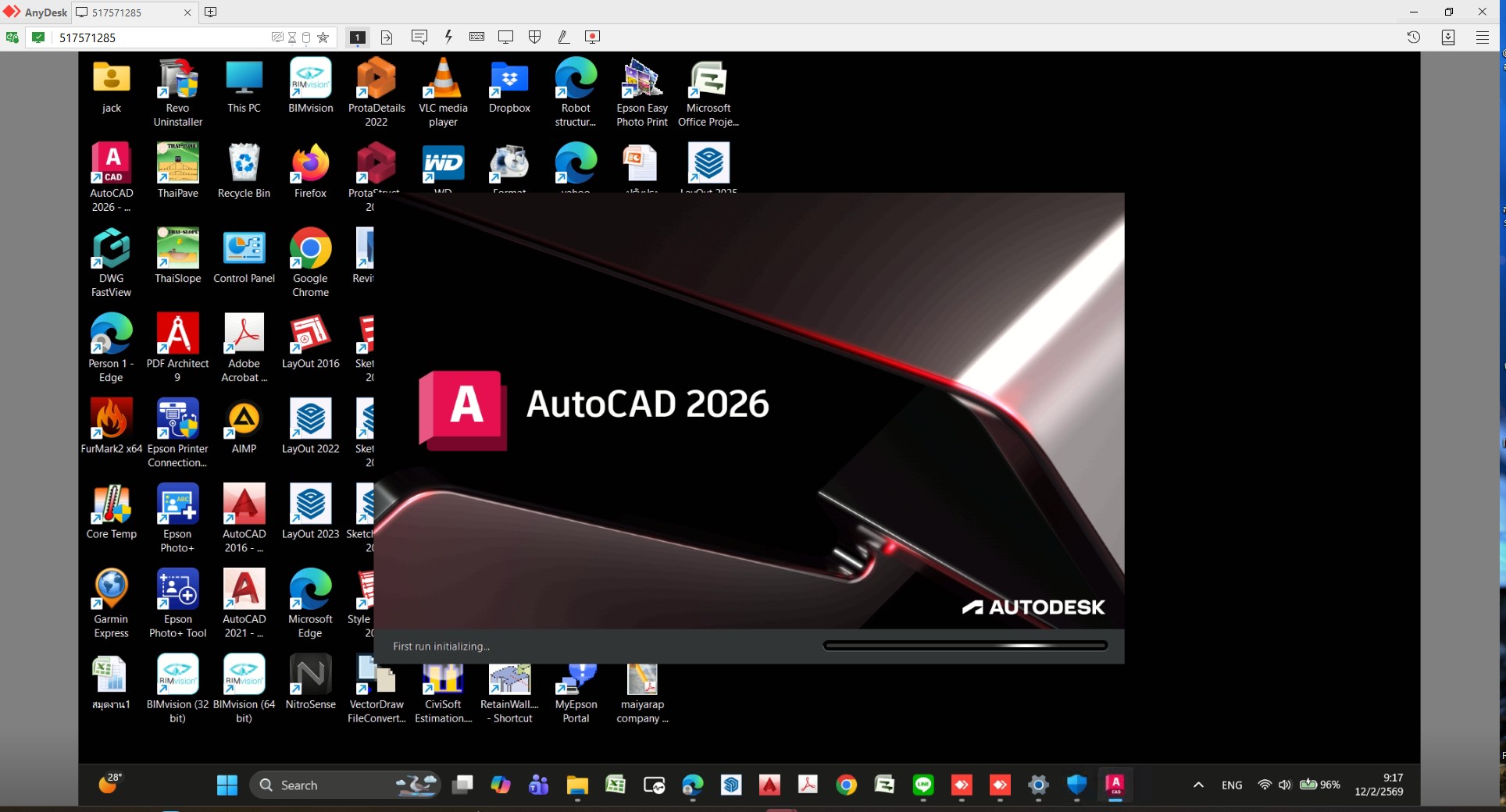Open the weather widget showing 28°
The image size is (1506, 812).
(x=110, y=783)
